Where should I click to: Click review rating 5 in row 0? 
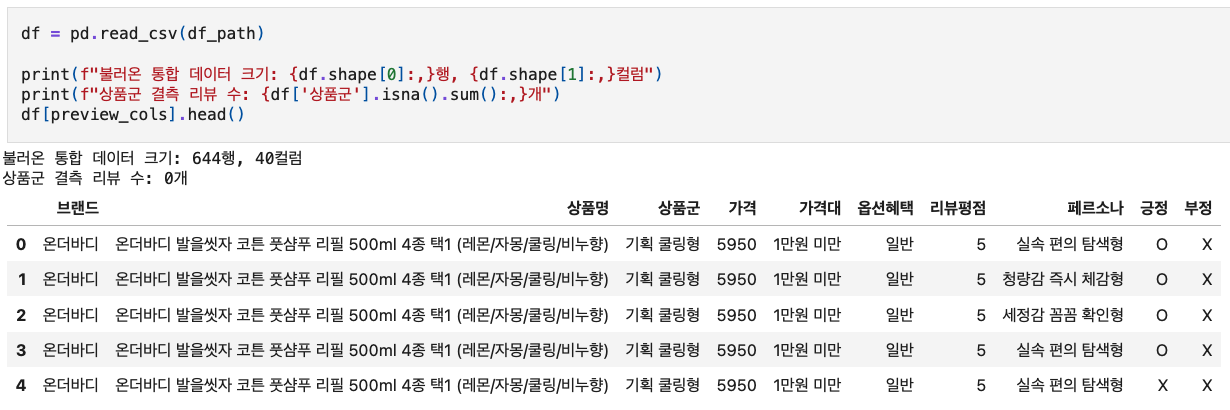981,244
